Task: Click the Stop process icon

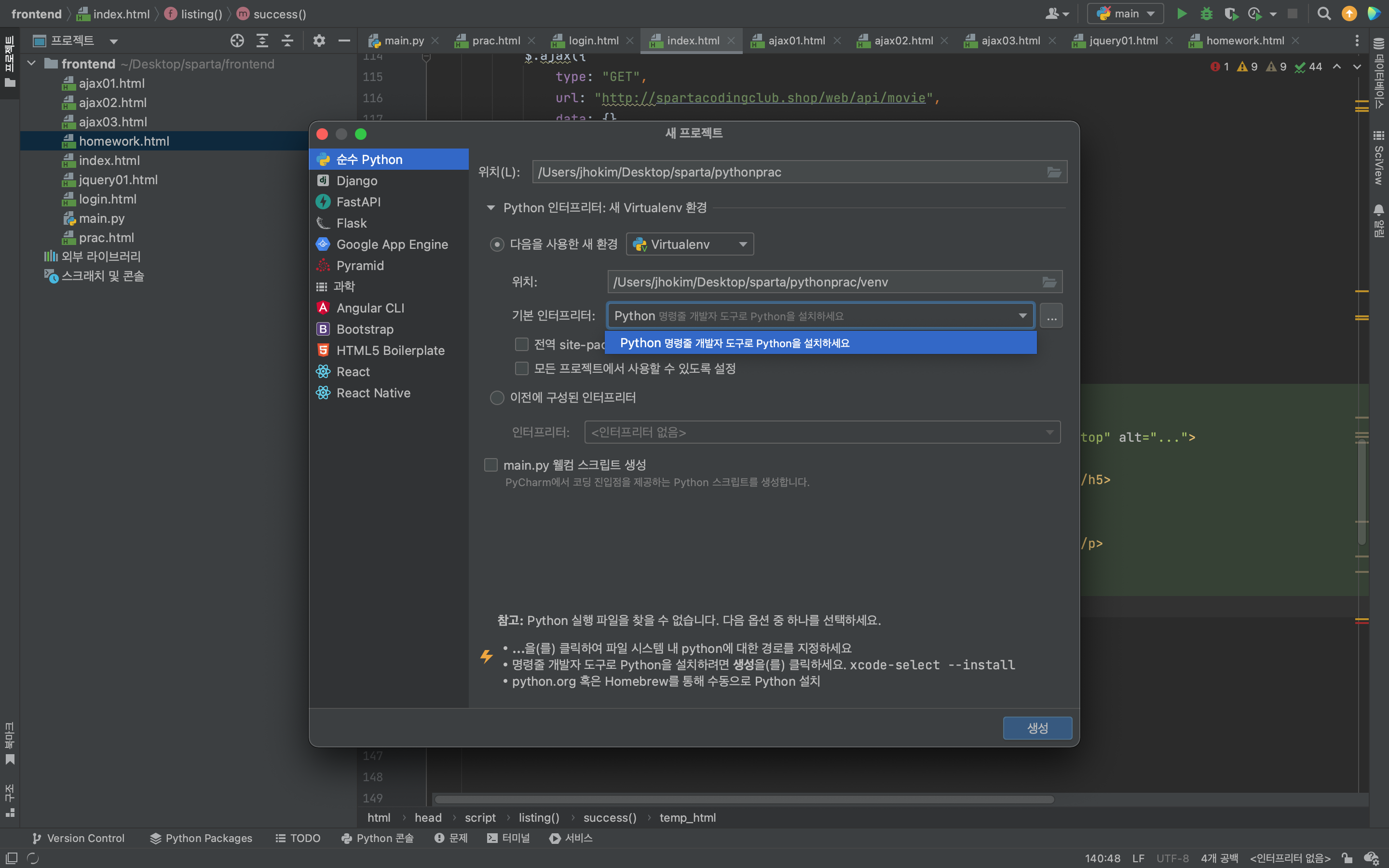Action: (1293, 14)
